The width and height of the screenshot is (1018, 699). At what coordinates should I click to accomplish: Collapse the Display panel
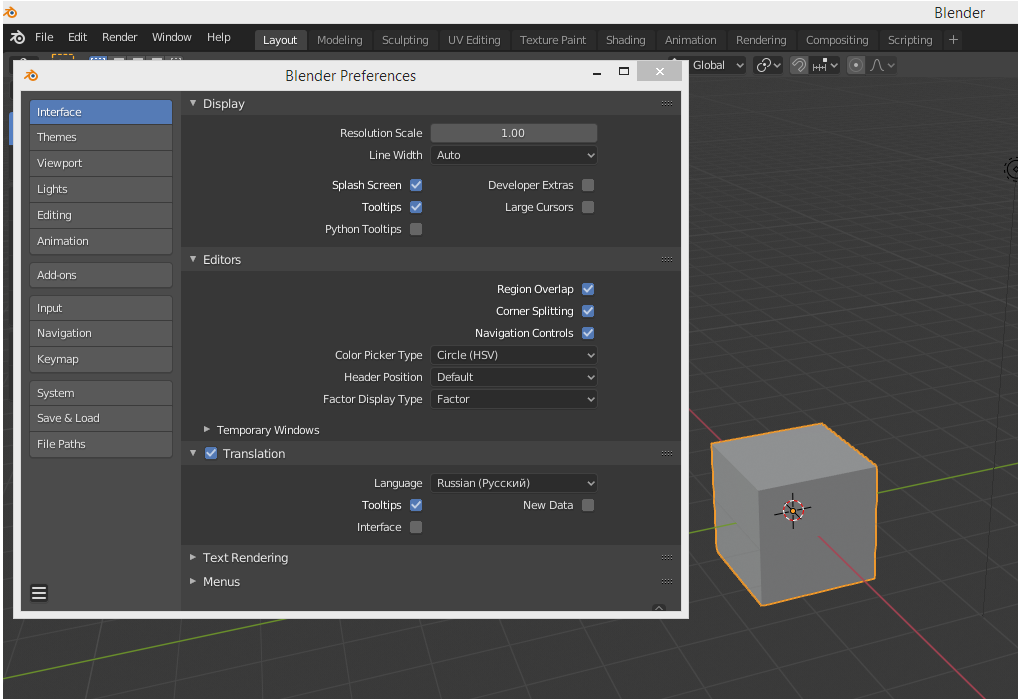[193, 103]
